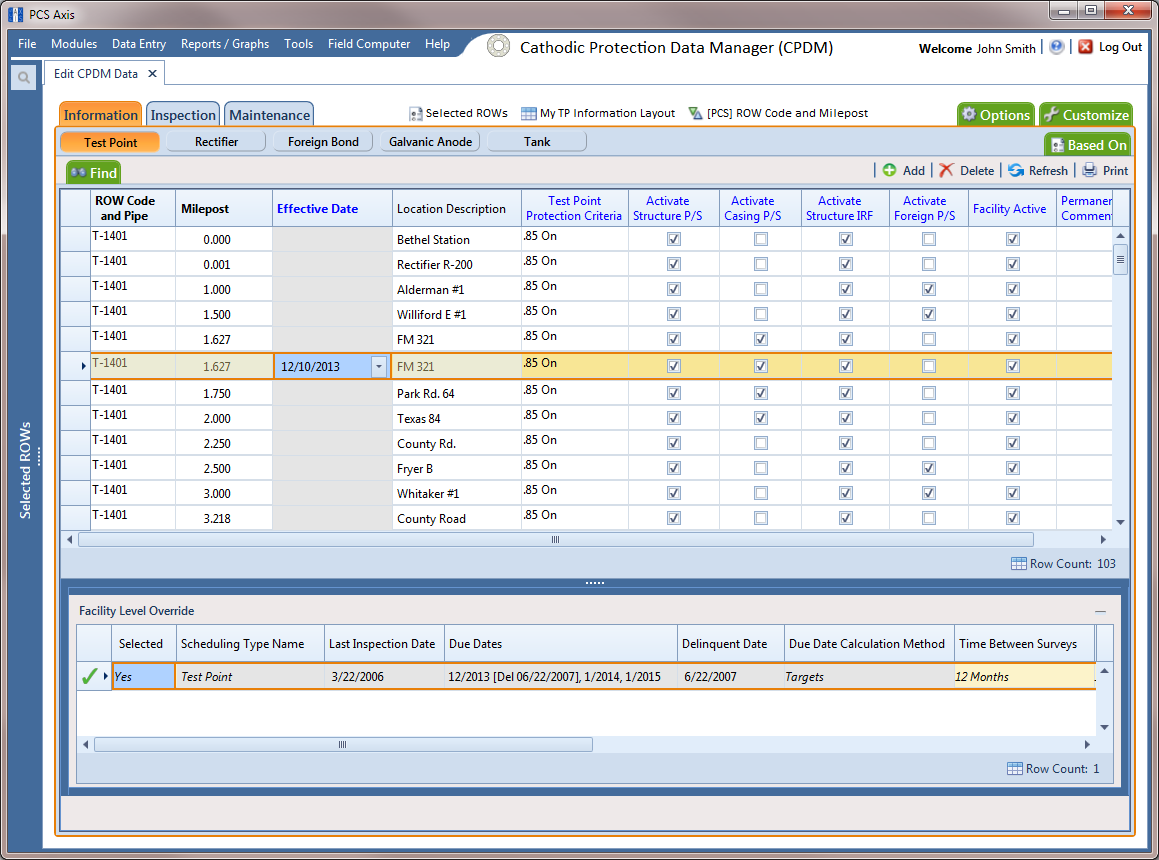The height and width of the screenshot is (860, 1159).
Task: Click the Milepost column header
Action: click(224, 209)
